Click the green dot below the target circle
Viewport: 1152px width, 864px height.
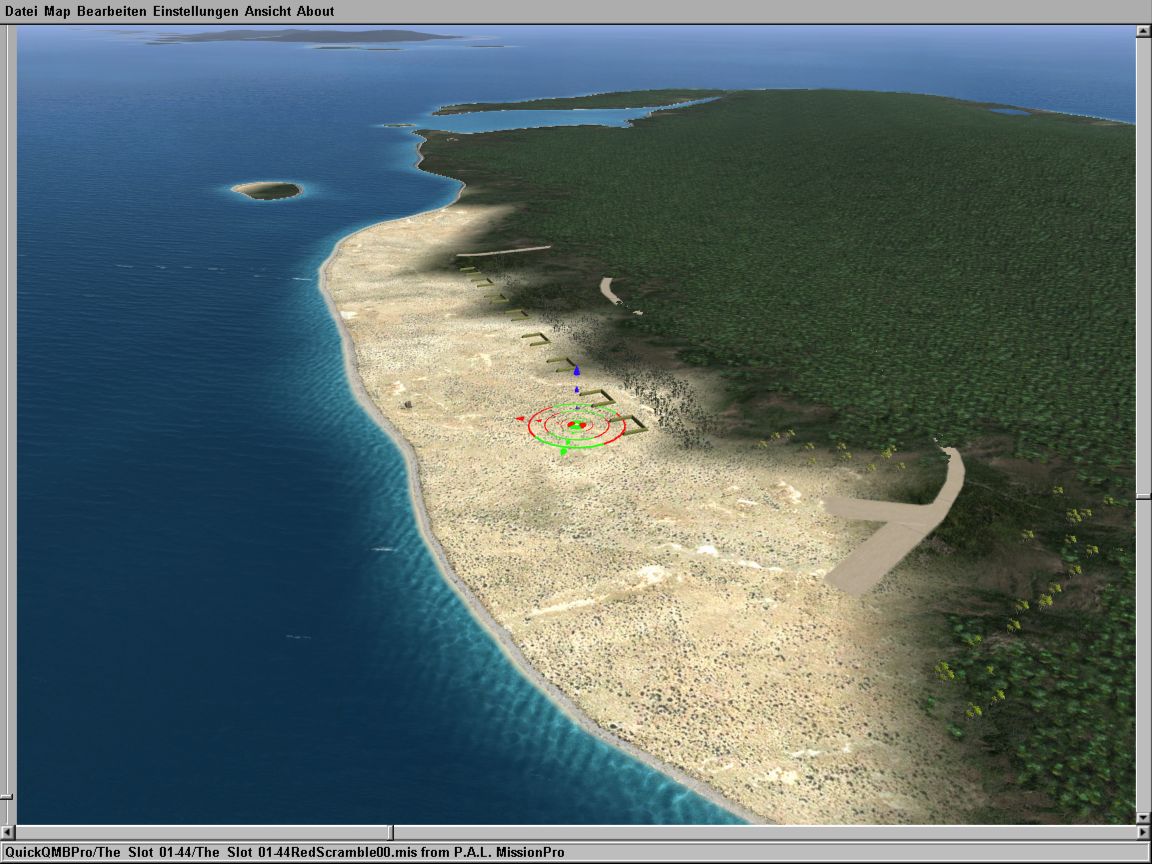click(564, 451)
